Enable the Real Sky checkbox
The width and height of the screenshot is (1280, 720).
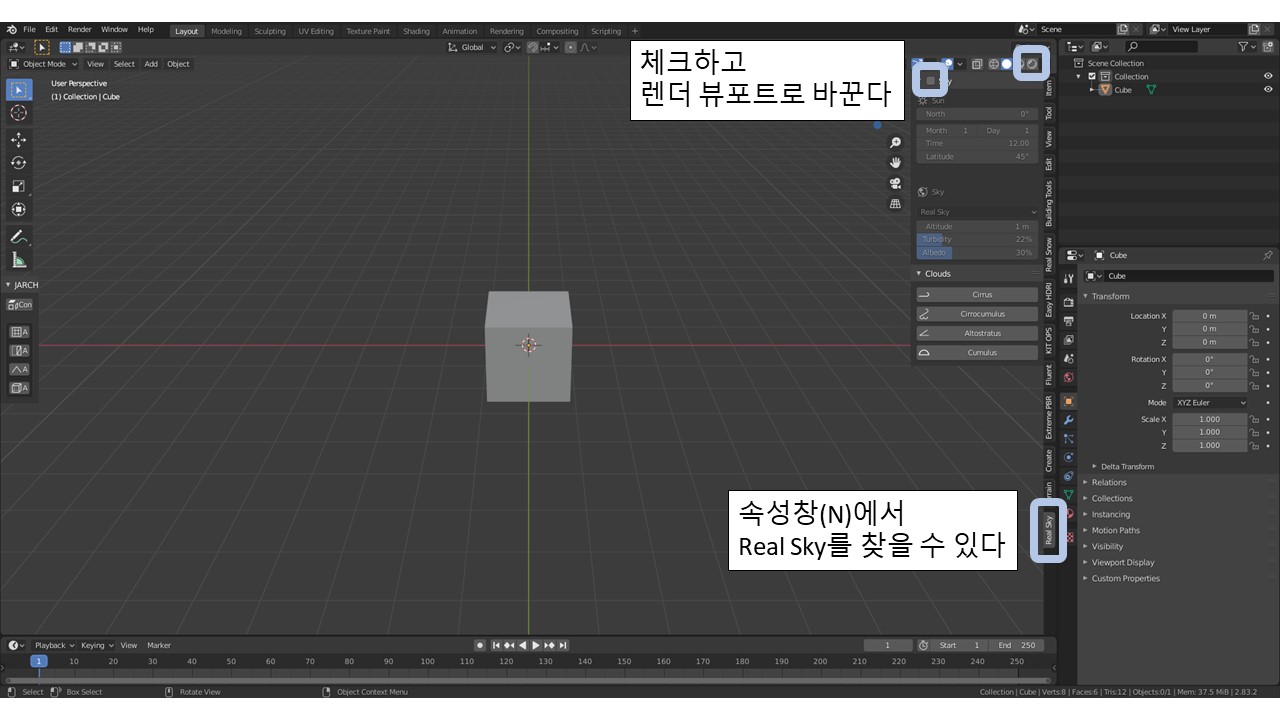(930, 79)
